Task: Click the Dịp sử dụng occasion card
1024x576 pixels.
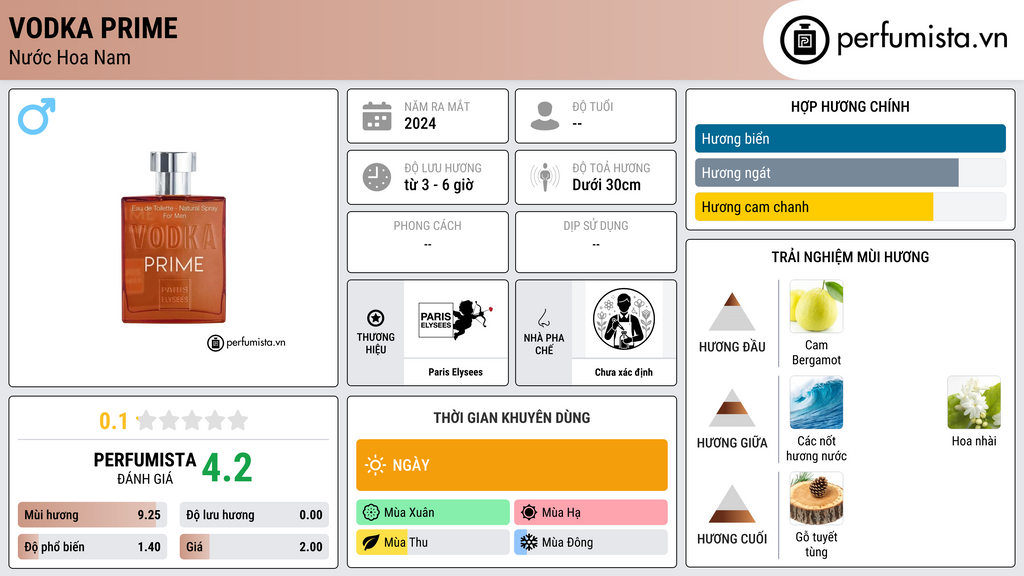Action: pyautogui.click(x=596, y=242)
